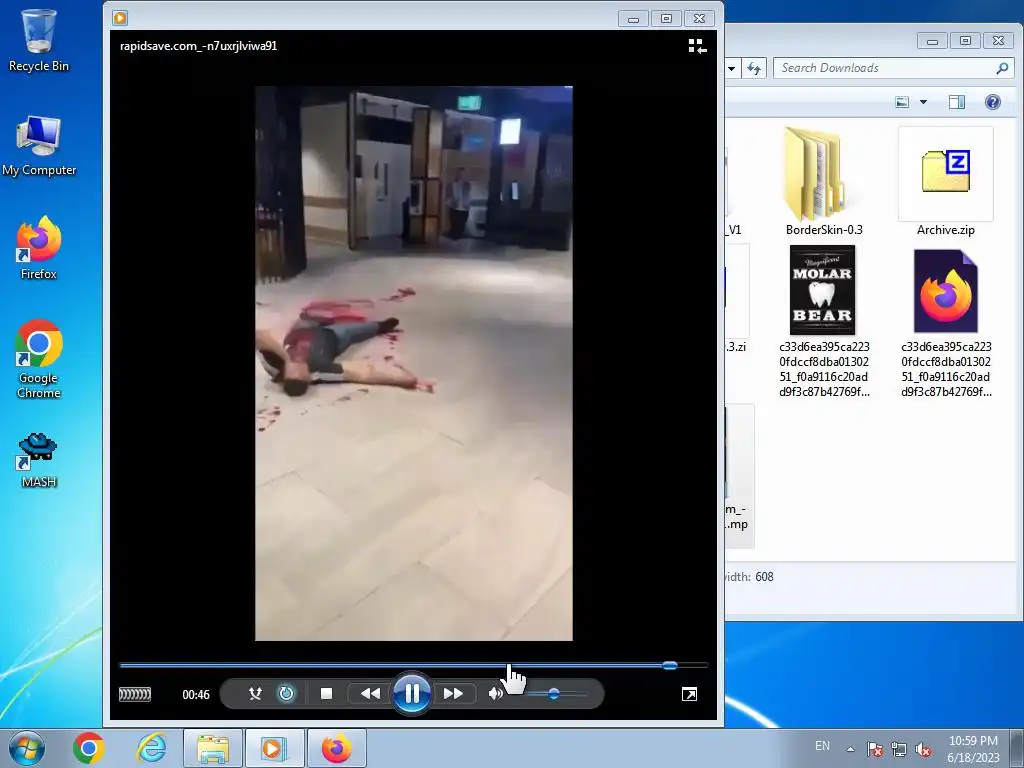
Task: Click refresh button in Downloads address bar
Action: pos(754,68)
